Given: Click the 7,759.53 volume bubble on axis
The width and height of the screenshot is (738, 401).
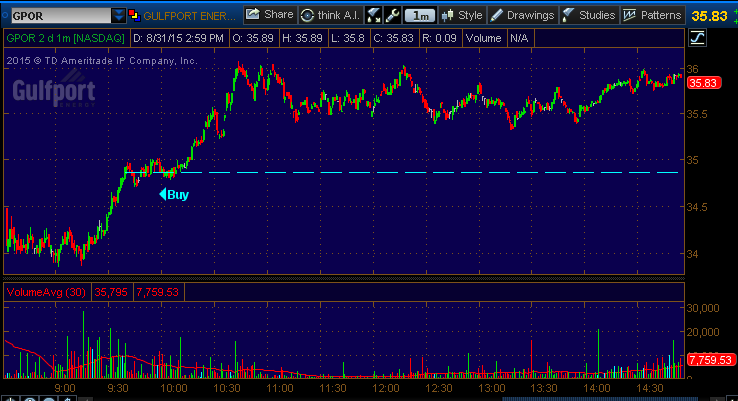Looking at the screenshot, I should point(711,359).
